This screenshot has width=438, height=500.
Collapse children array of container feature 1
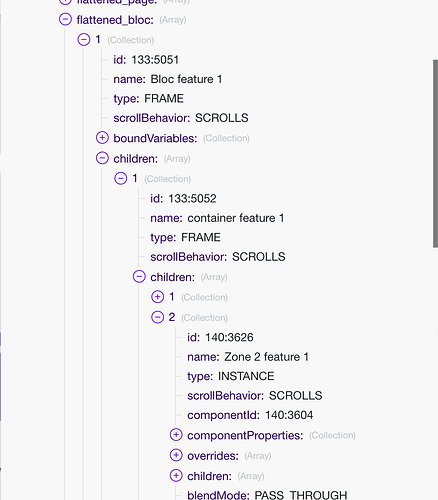coord(139,276)
